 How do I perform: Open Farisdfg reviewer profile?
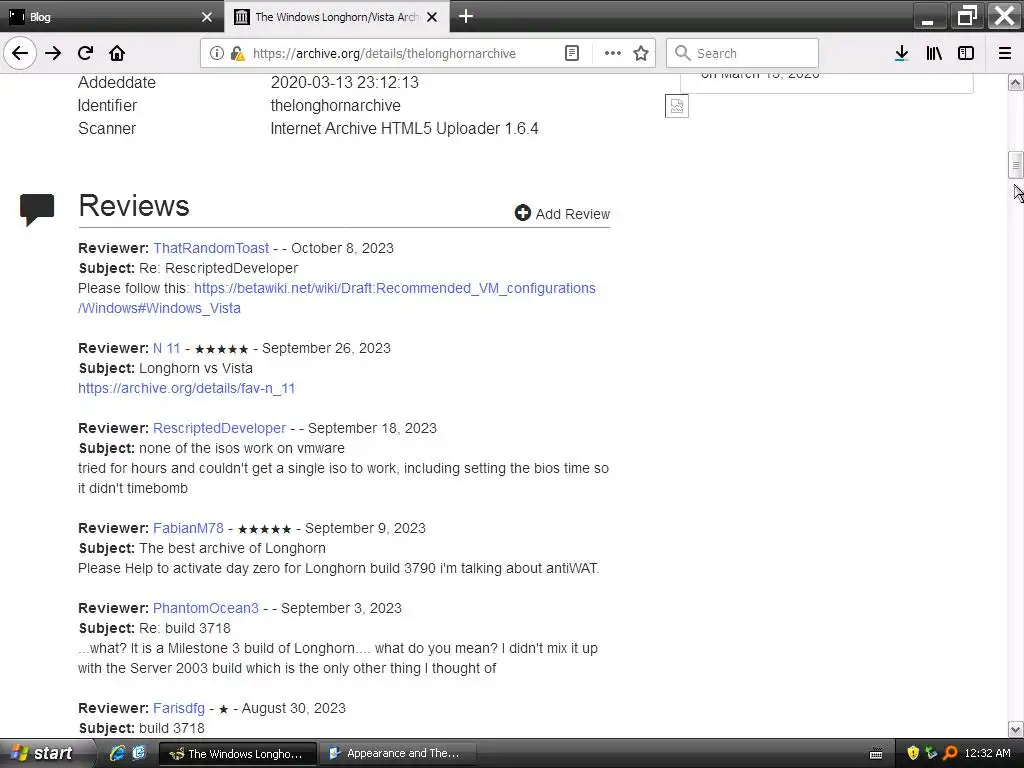pos(179,708)
